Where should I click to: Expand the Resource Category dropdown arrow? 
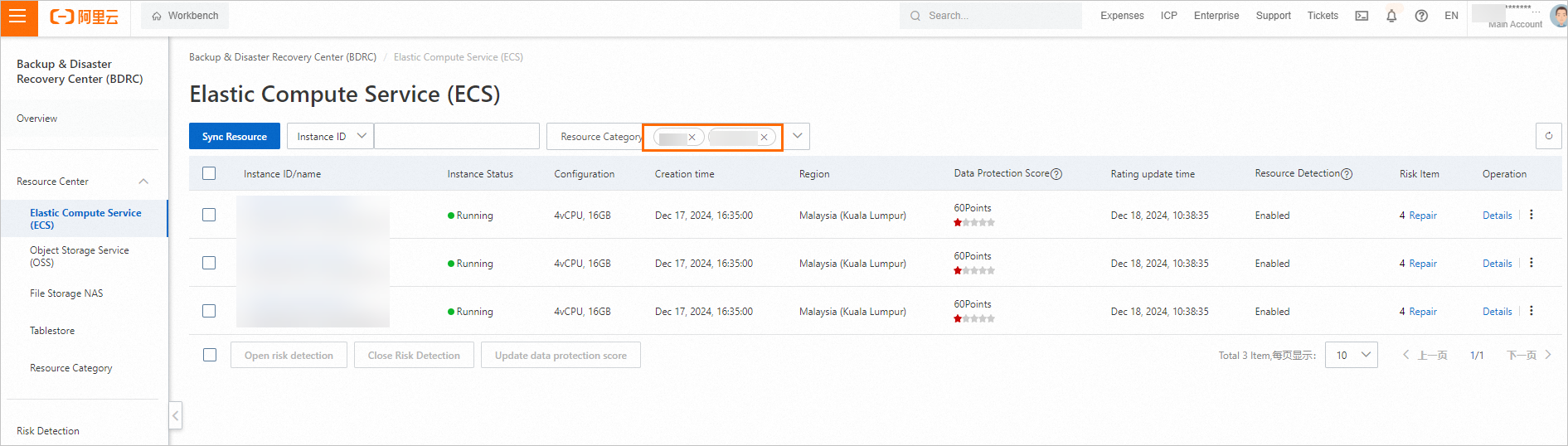tap(797, 136)
